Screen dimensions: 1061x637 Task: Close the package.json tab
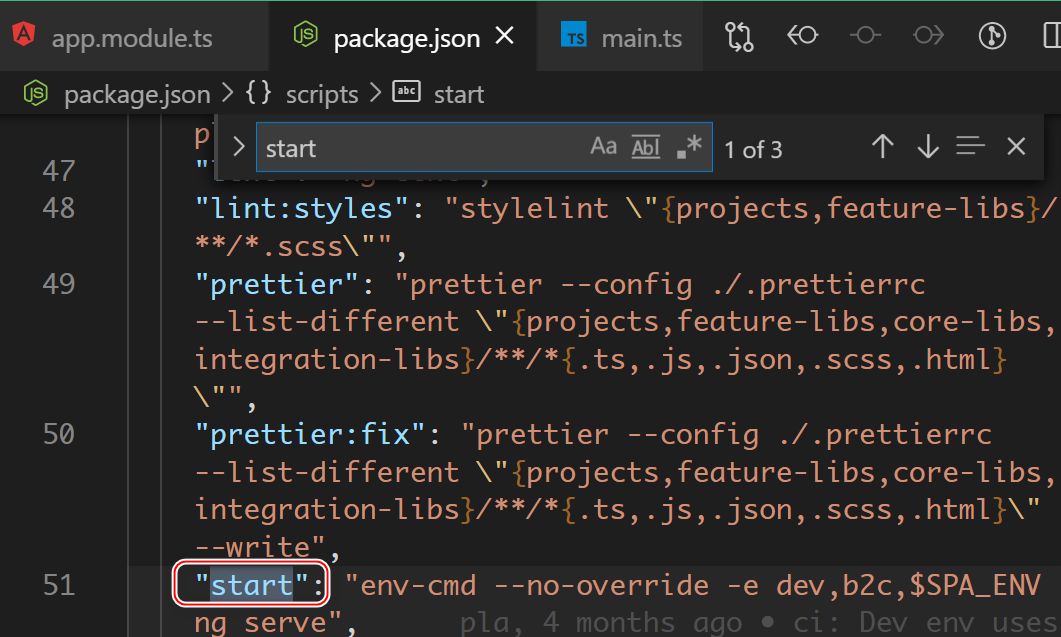[505, 37]
